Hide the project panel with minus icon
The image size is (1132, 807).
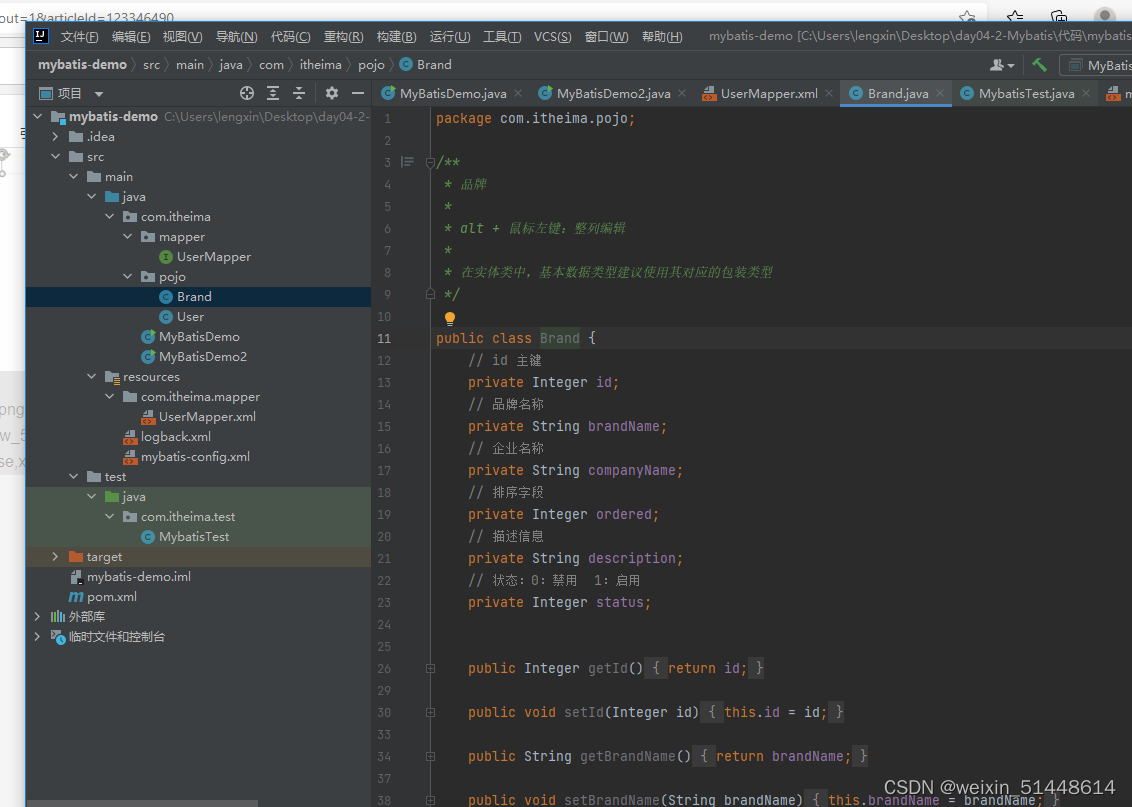pyautogui.click(x=357, y=93)
